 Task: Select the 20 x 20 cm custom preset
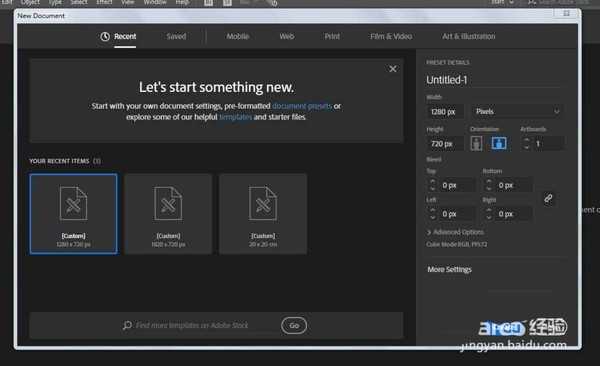click(263, 214)
